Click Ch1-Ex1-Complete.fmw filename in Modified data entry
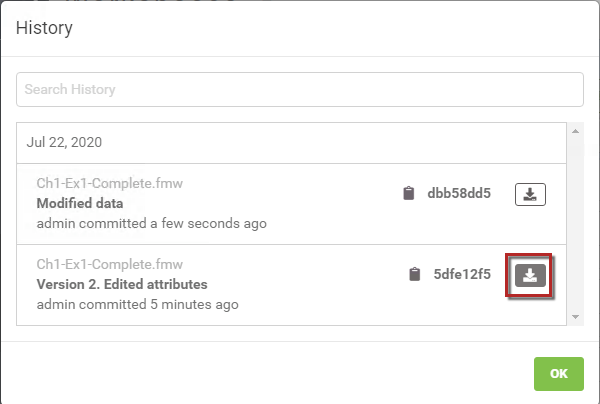Image resolution: width=600 pixels, height=404 pixels. (110, 183)
